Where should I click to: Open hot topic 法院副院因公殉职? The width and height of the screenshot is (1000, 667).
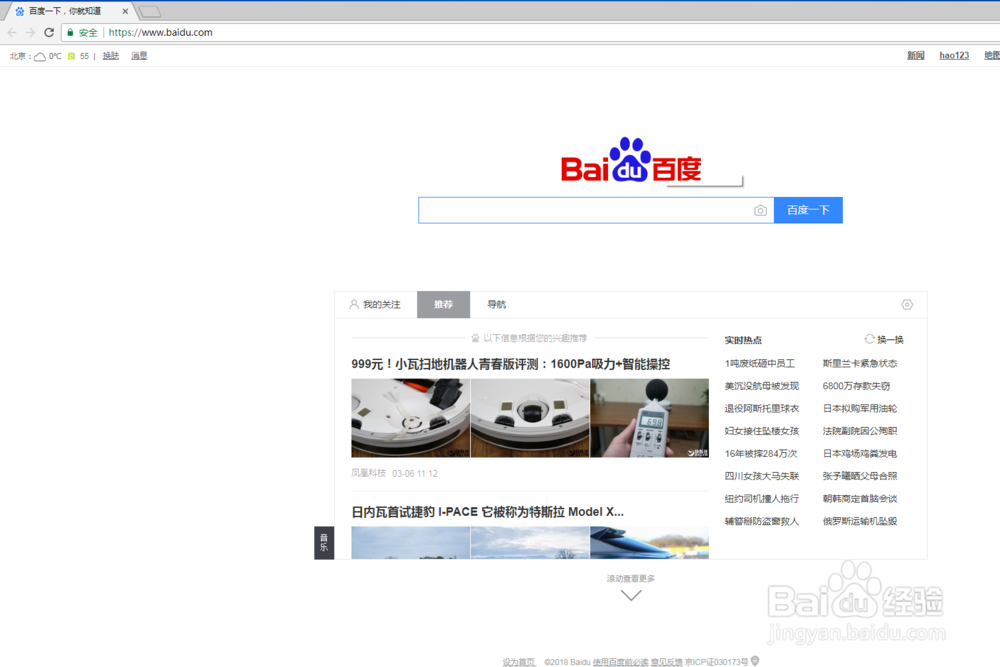[860, 431]
